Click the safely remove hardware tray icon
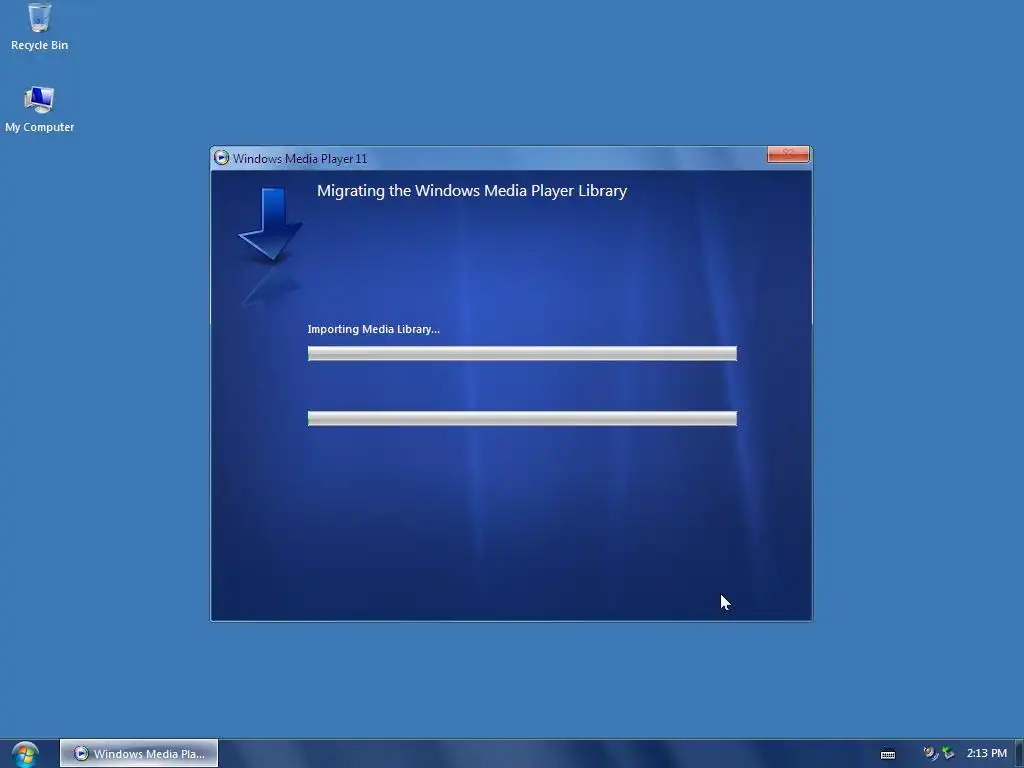Screen dimensions: 1024x768 click(x=948, y=754)
